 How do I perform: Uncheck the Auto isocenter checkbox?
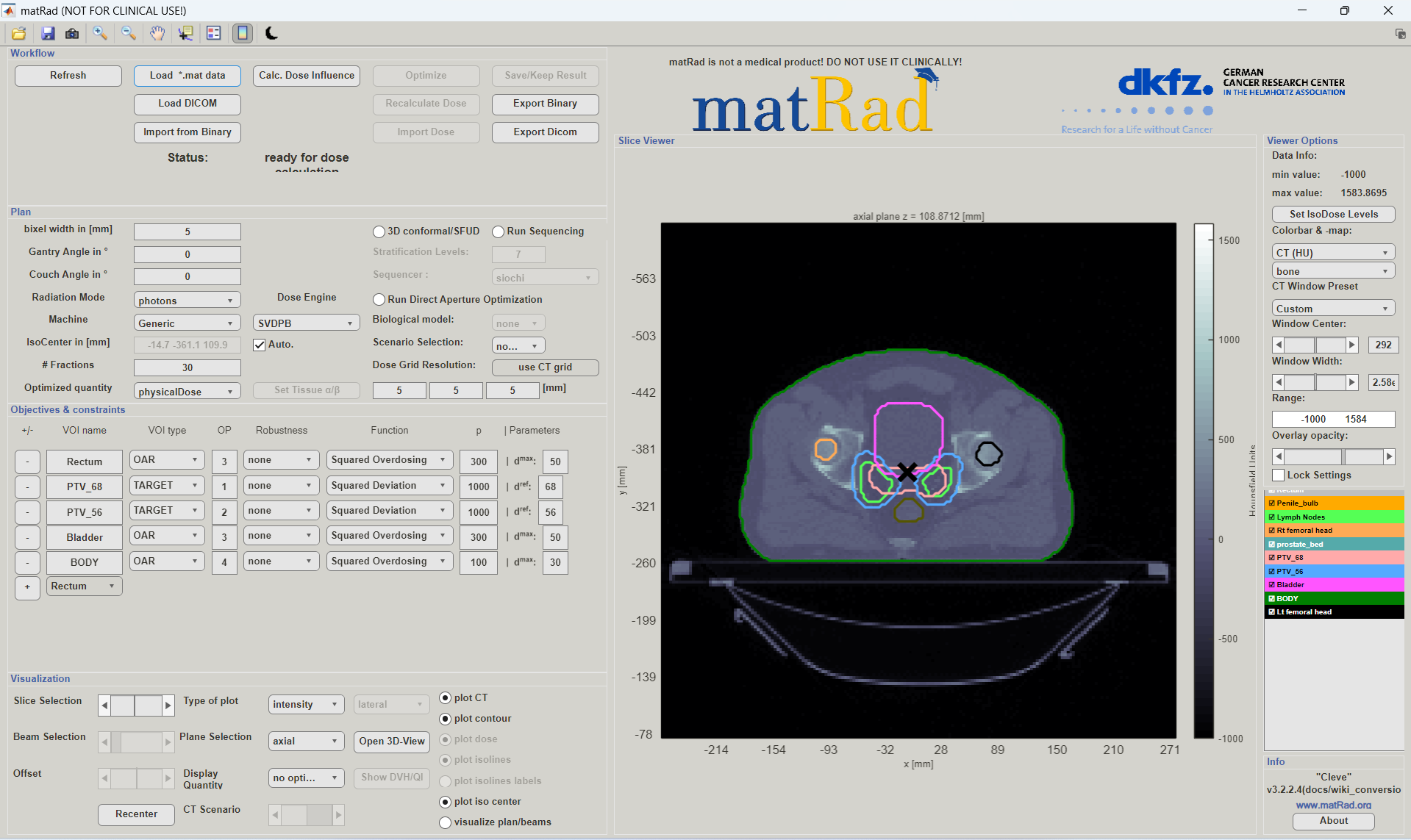point(260,345)
